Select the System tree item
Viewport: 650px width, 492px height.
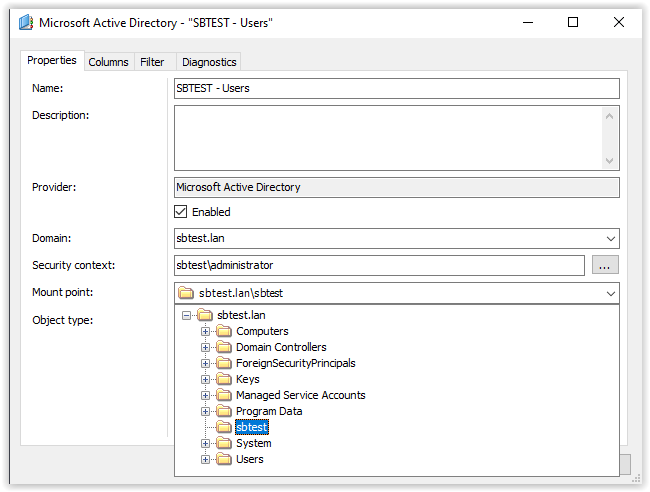coord(253,443)
